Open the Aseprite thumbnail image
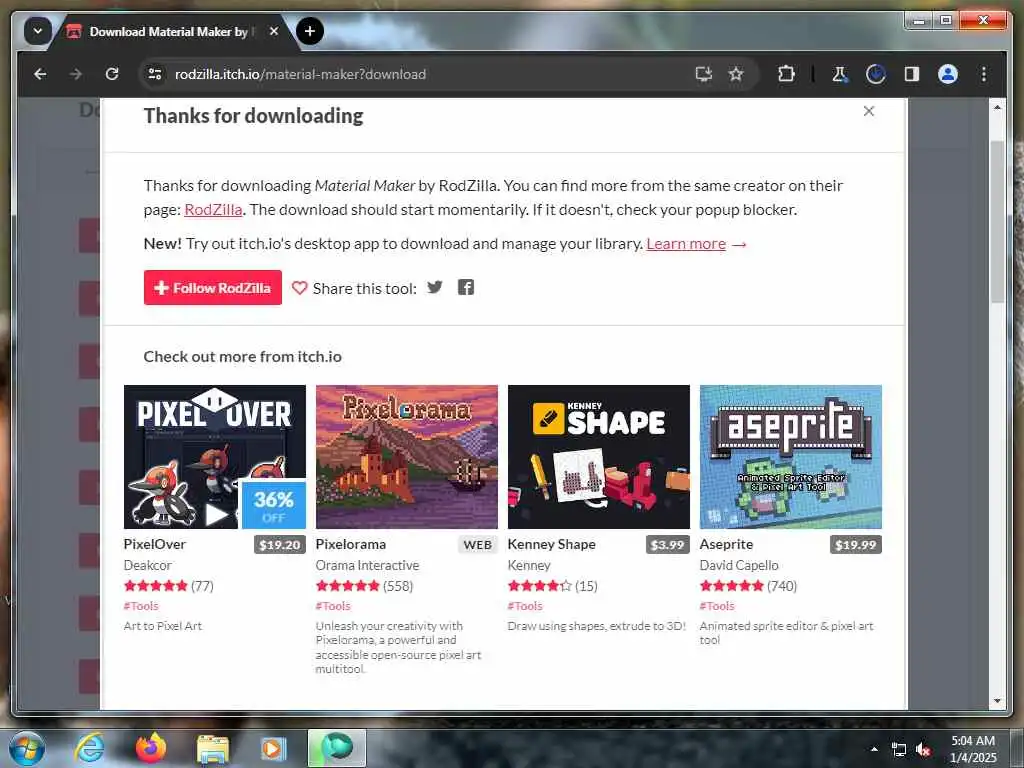Screen dimensions: 1024x768 (x=791, y=456)
